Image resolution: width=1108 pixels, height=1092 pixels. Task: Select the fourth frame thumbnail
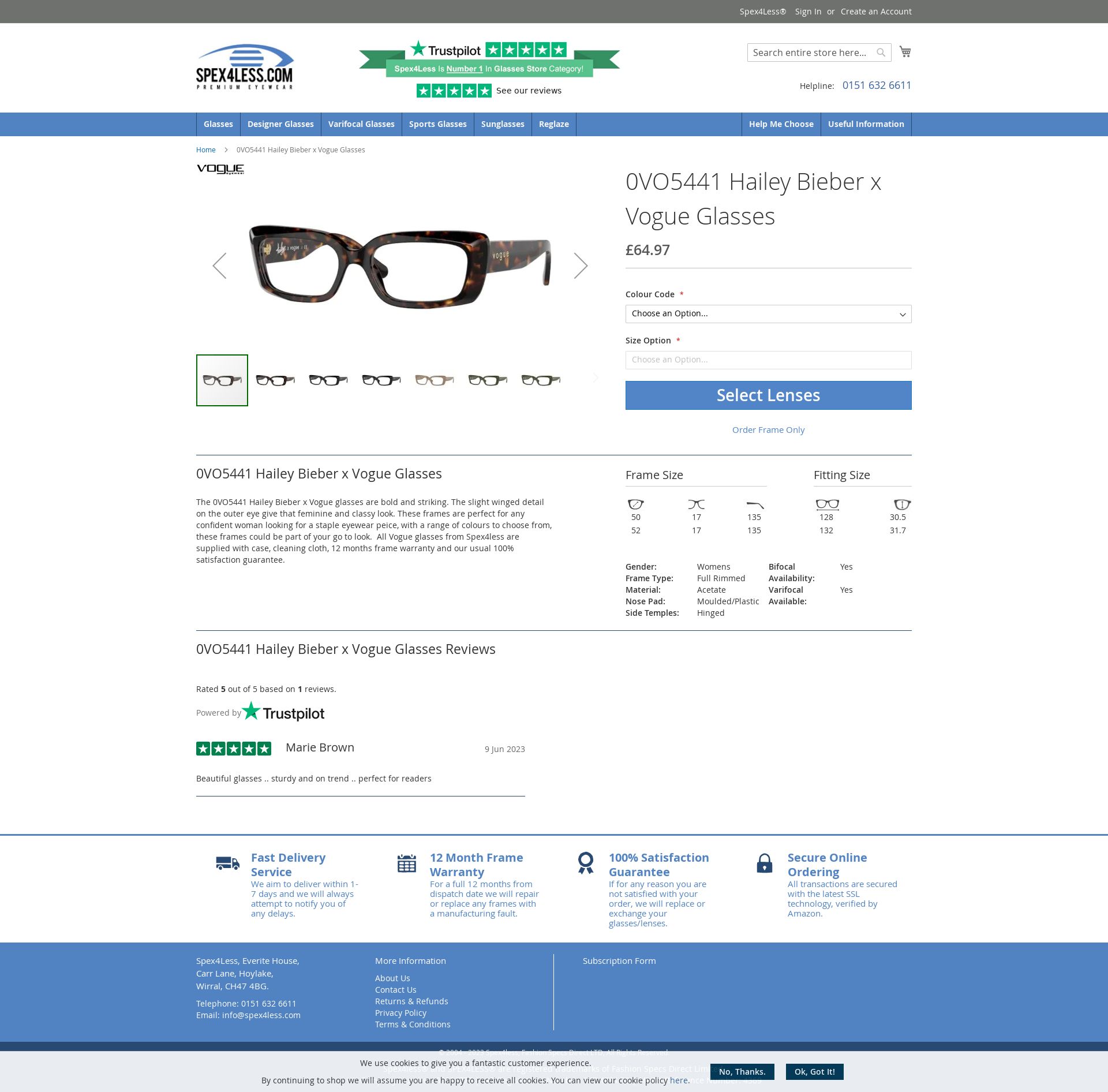(381, 380)
